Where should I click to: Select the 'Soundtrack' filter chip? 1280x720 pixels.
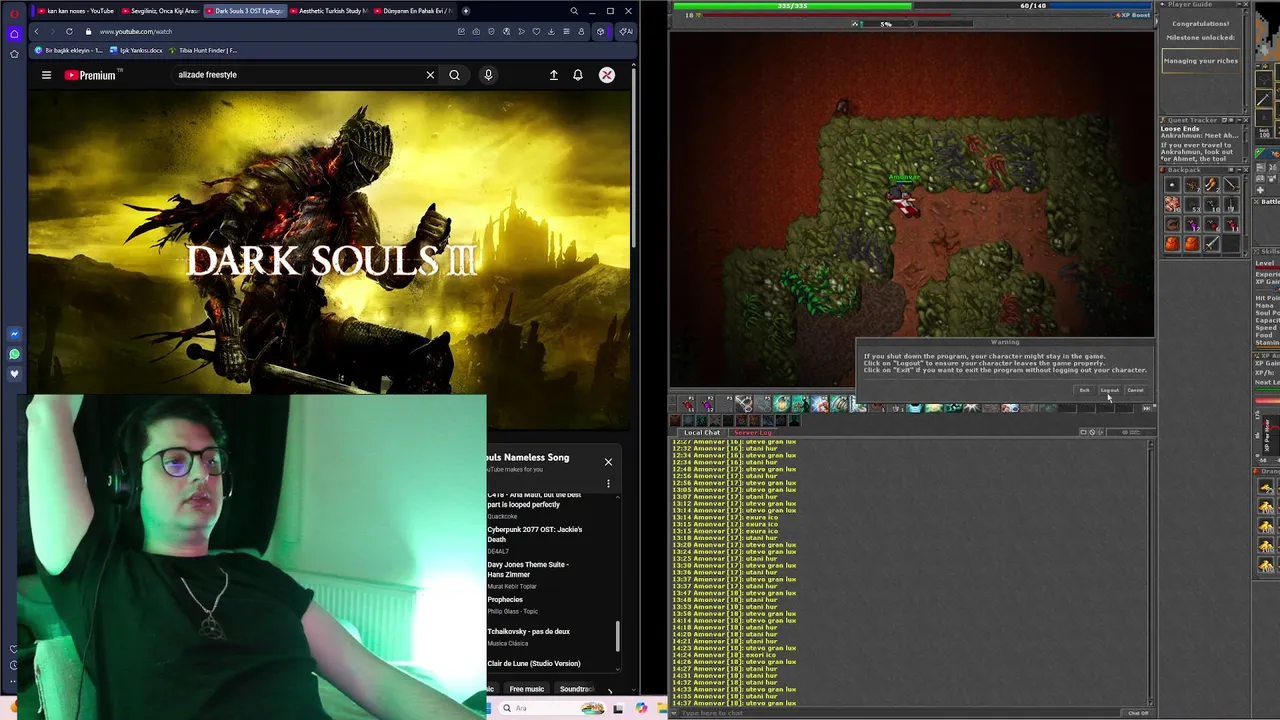pos(577,689)
